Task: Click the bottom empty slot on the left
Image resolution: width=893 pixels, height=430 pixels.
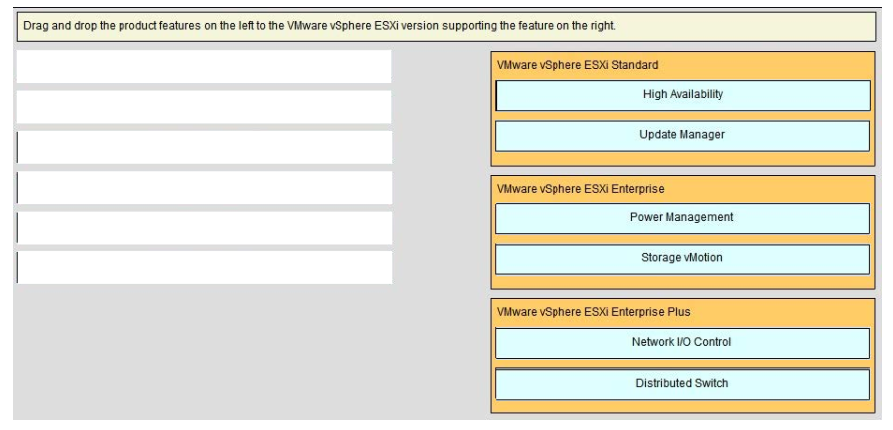Action: coord(204,268)
